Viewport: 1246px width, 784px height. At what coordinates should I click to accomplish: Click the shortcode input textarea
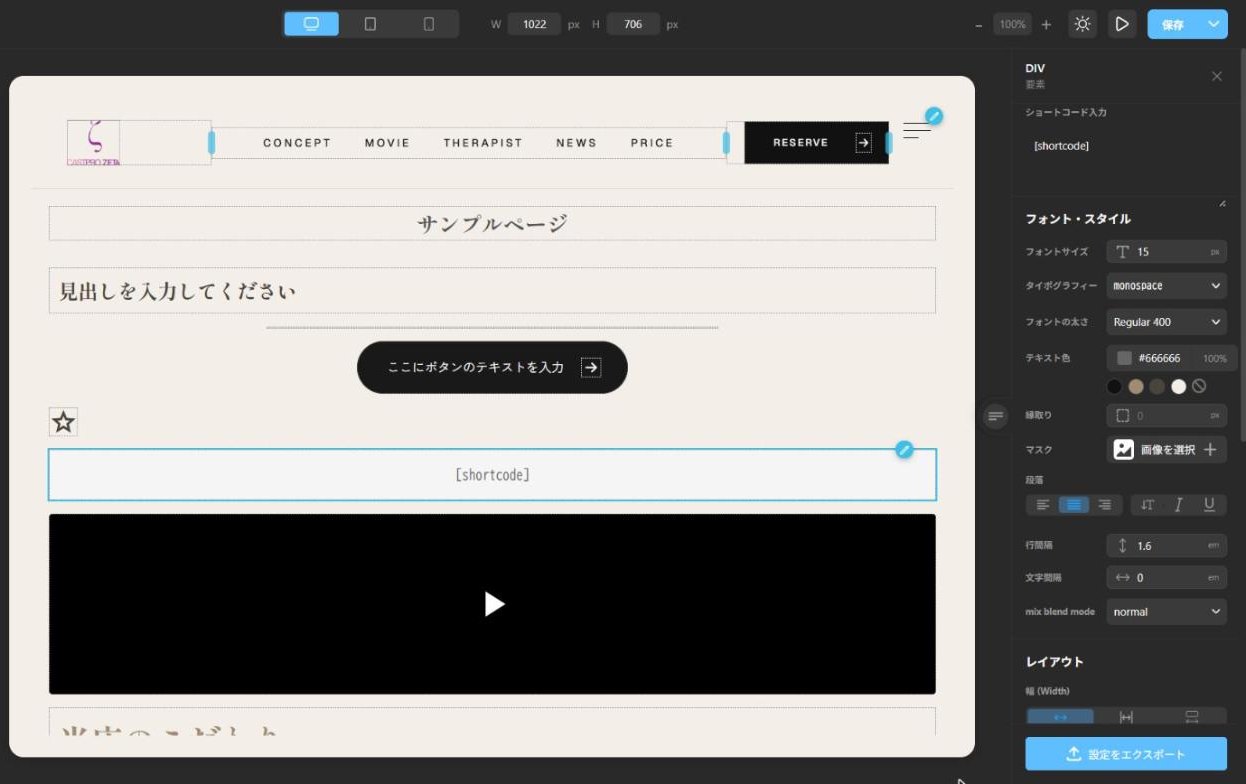pos(1126,165)
